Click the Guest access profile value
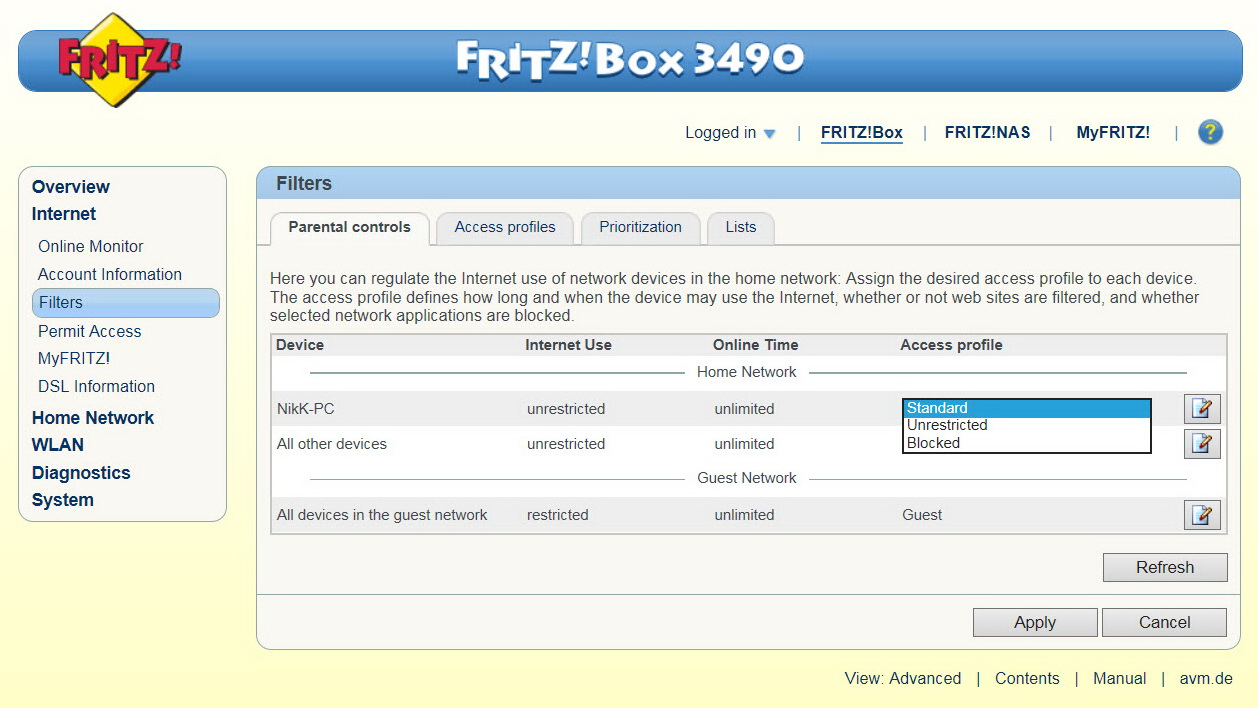The height and width of the screenshot is (708, 1258). (922, 515)
